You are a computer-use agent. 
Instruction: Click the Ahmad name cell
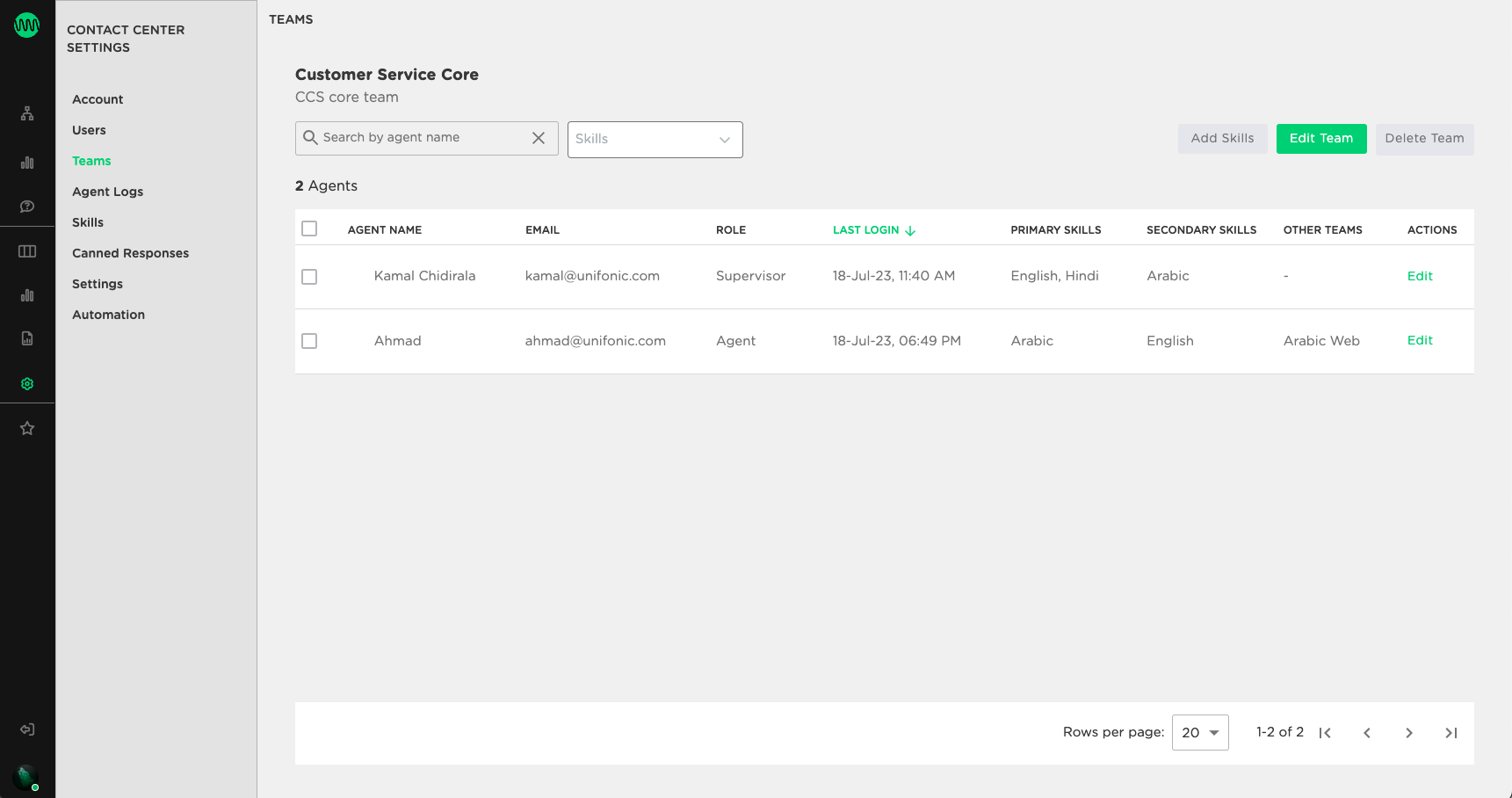[398, 341]
